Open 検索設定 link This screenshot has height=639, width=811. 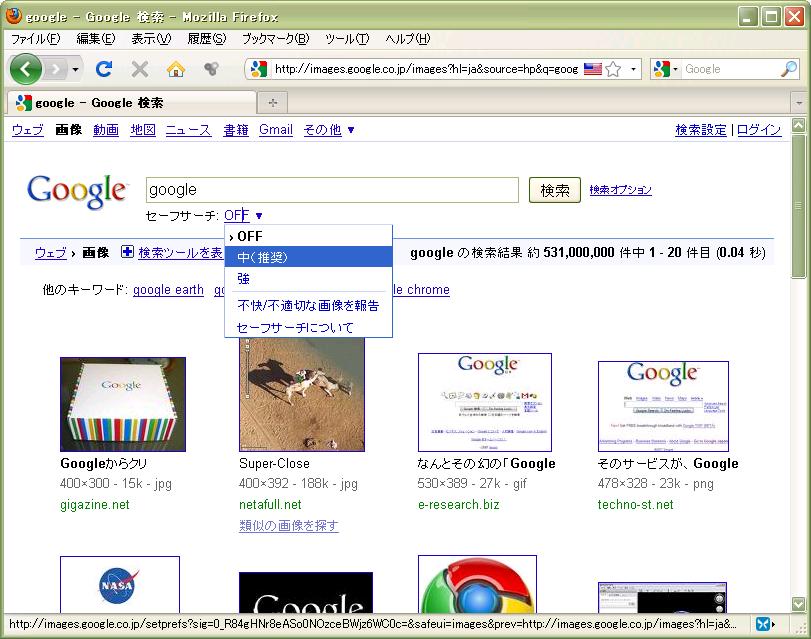tap(701, 130)
